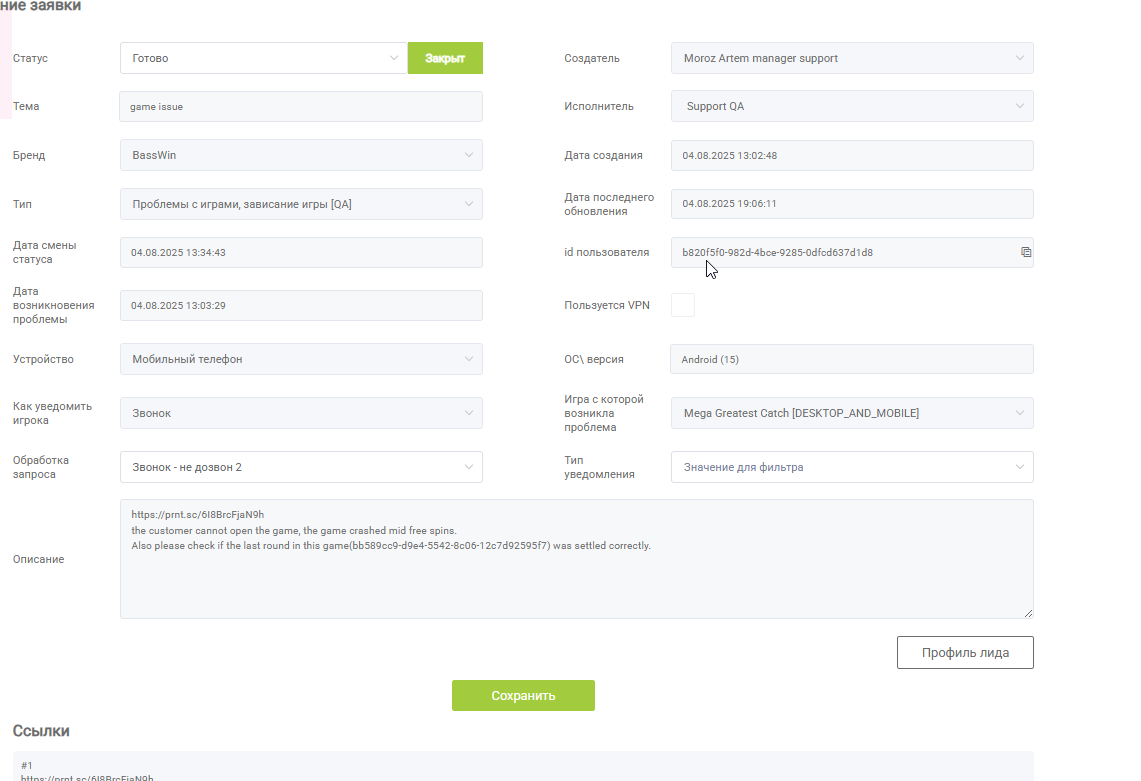The image size is (1141, 781).
Task: Expand the Устройство dropdown
Action: [x=301, y=359]
